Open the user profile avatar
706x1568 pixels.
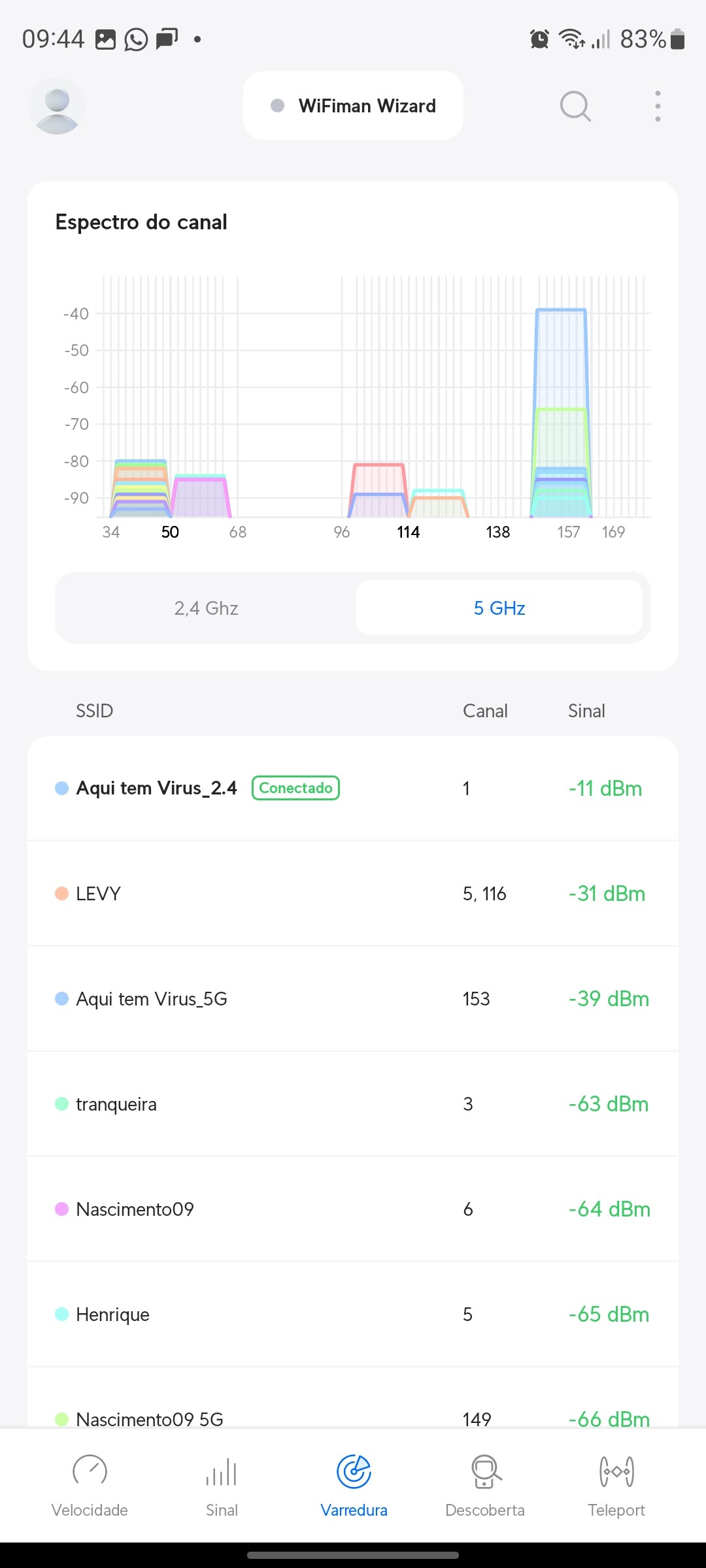pyautogui.click(x=57, y=106)
